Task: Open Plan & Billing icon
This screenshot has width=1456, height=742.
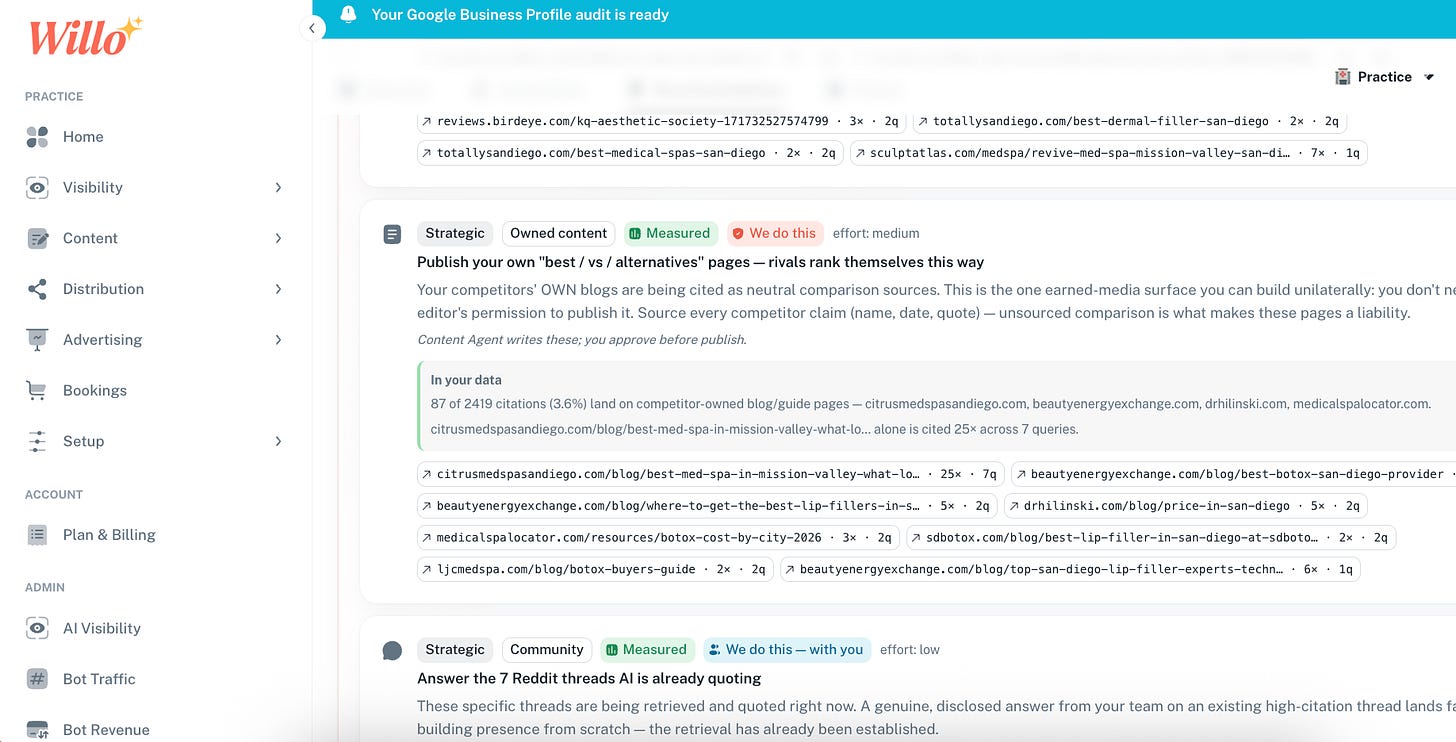Action: 37,535
